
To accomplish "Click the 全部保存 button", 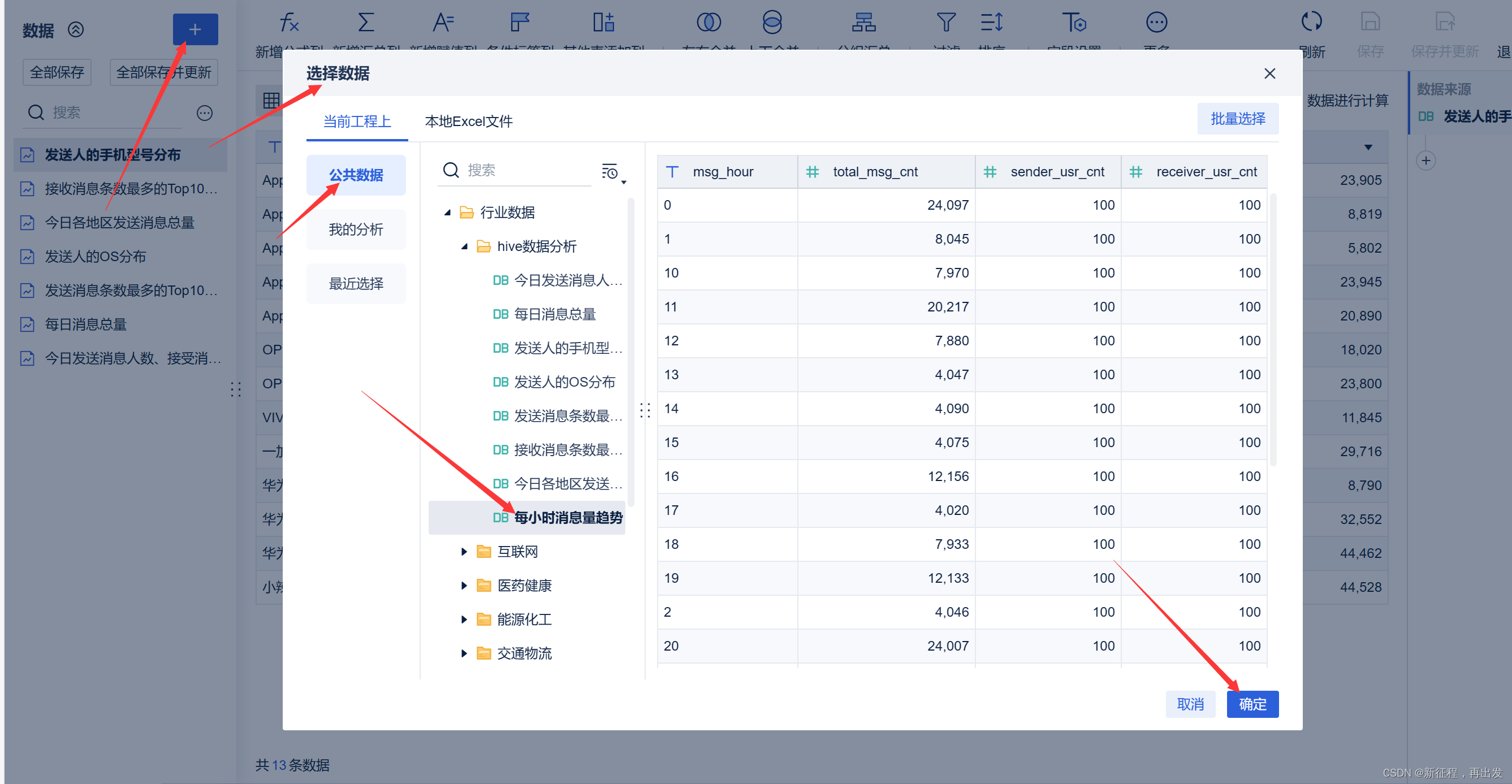I will point(57,72).
